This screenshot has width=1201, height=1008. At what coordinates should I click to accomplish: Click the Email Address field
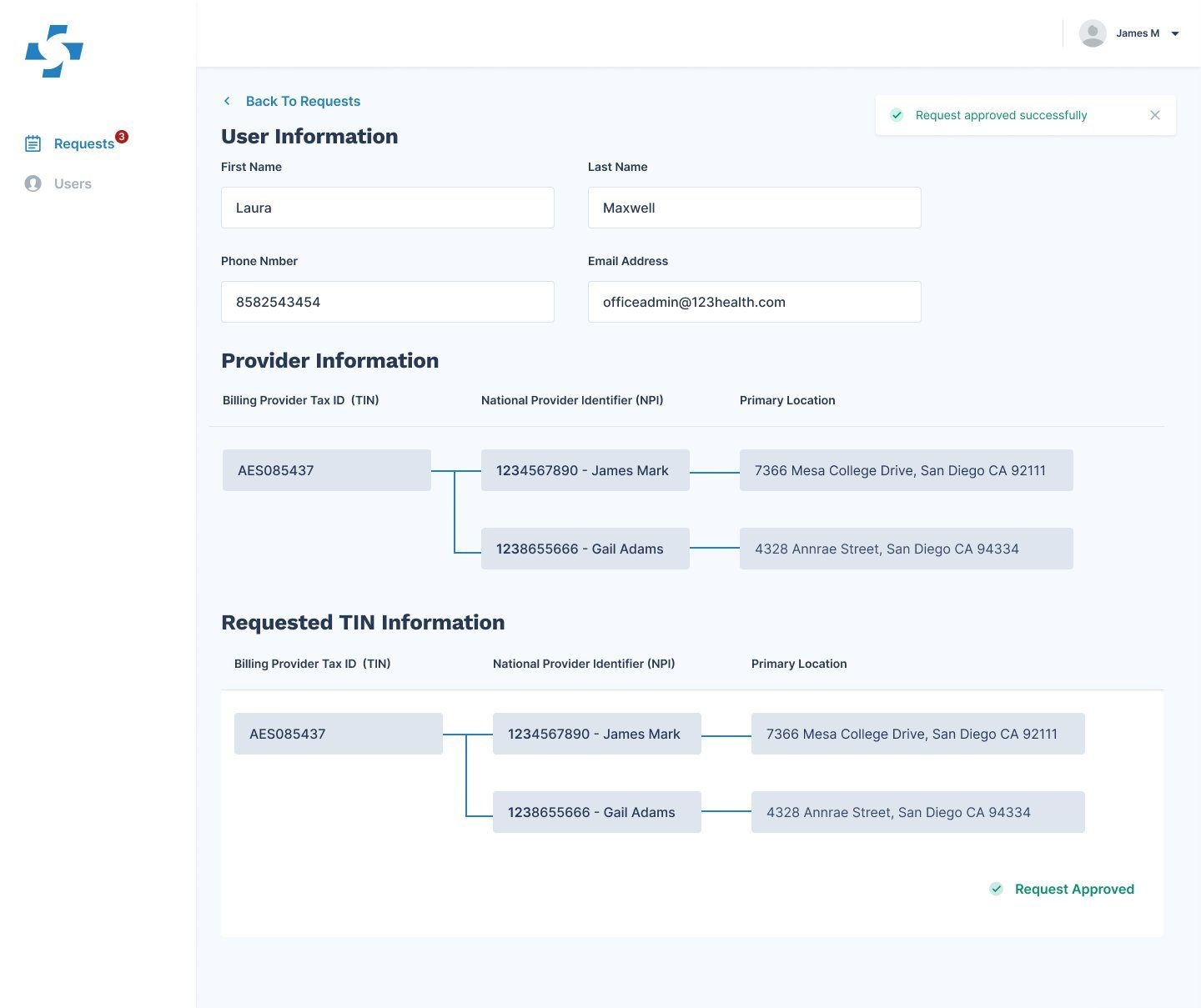pyautogui.click(x=753, y=302)
